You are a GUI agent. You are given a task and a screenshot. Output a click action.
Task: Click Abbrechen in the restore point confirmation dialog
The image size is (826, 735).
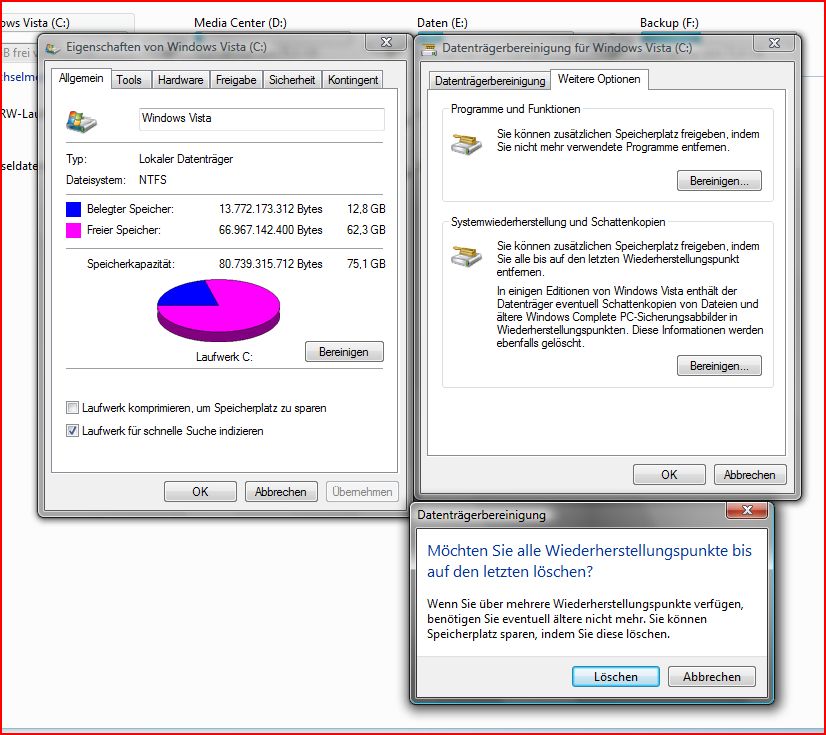click(712, 677)
